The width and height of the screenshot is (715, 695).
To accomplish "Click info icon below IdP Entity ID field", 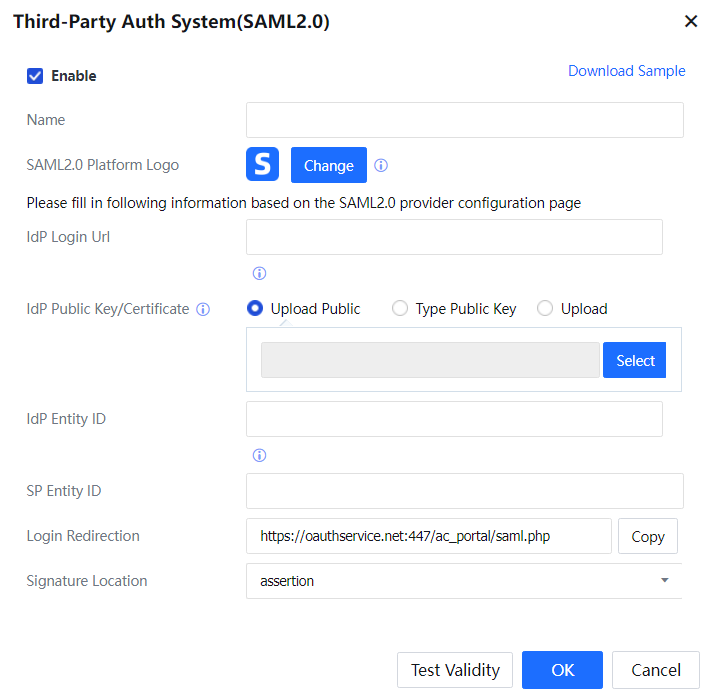I will (x=259, y=455).
